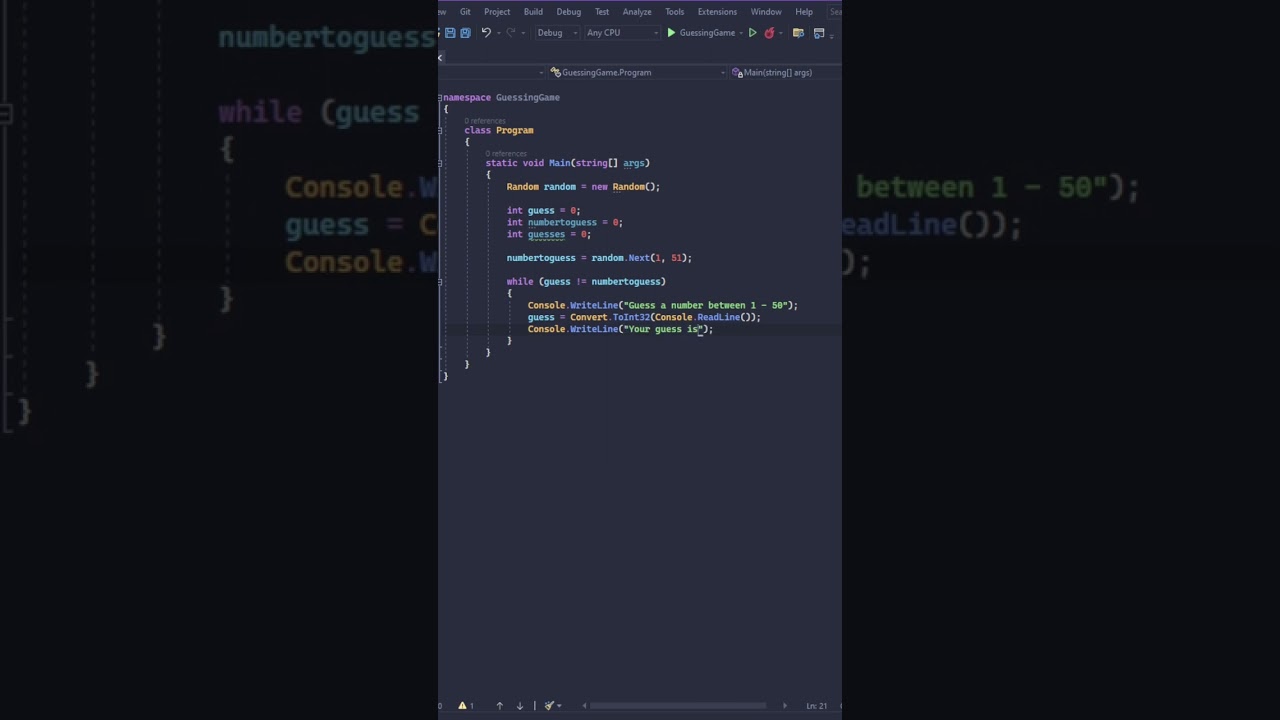Click the scroll right arrow of the editor scrollbar

pos(784,706)
